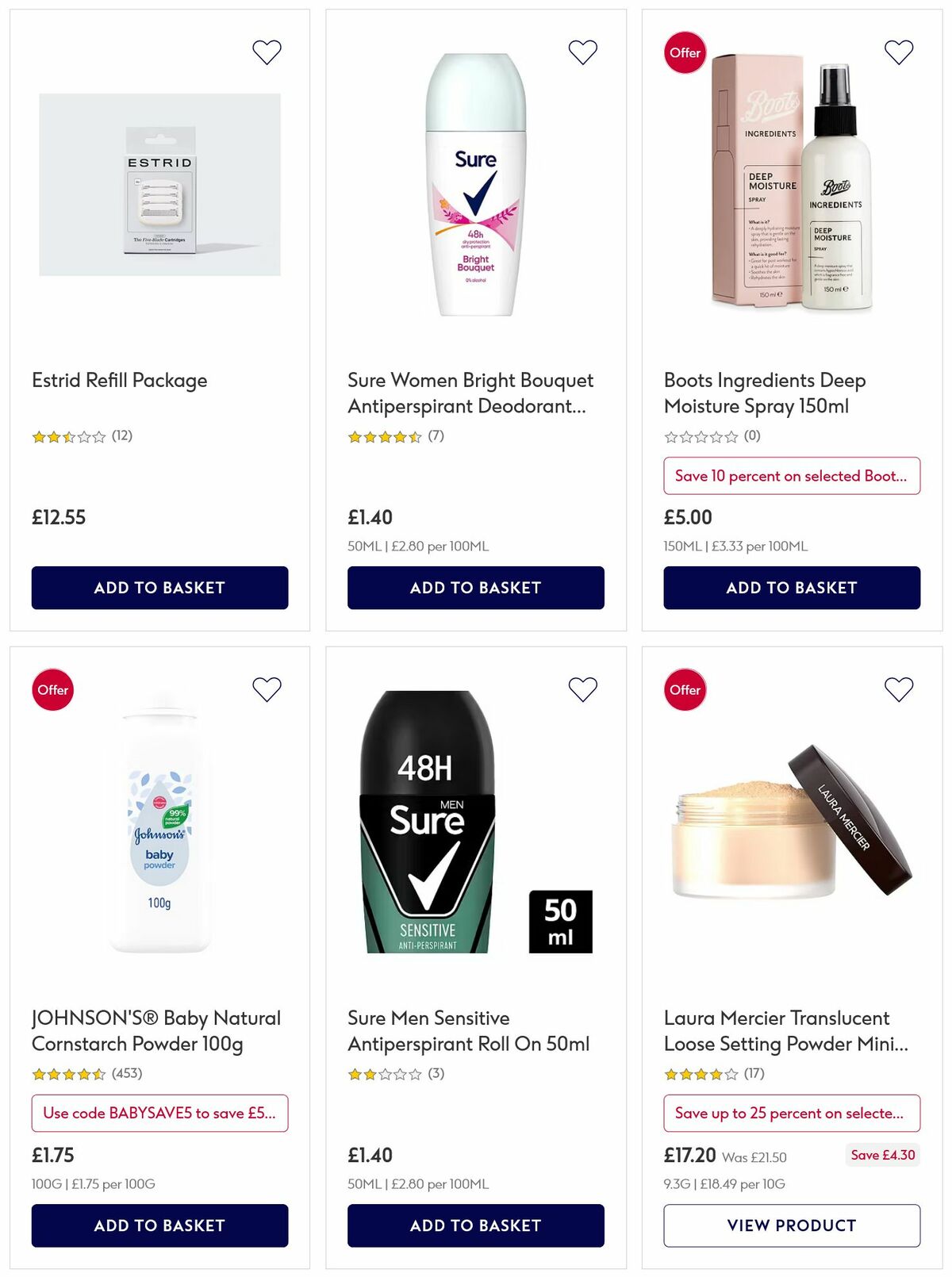Open the Save 10 percent Boots offer link
This screenshot has width=952, height=1277.
791,476
